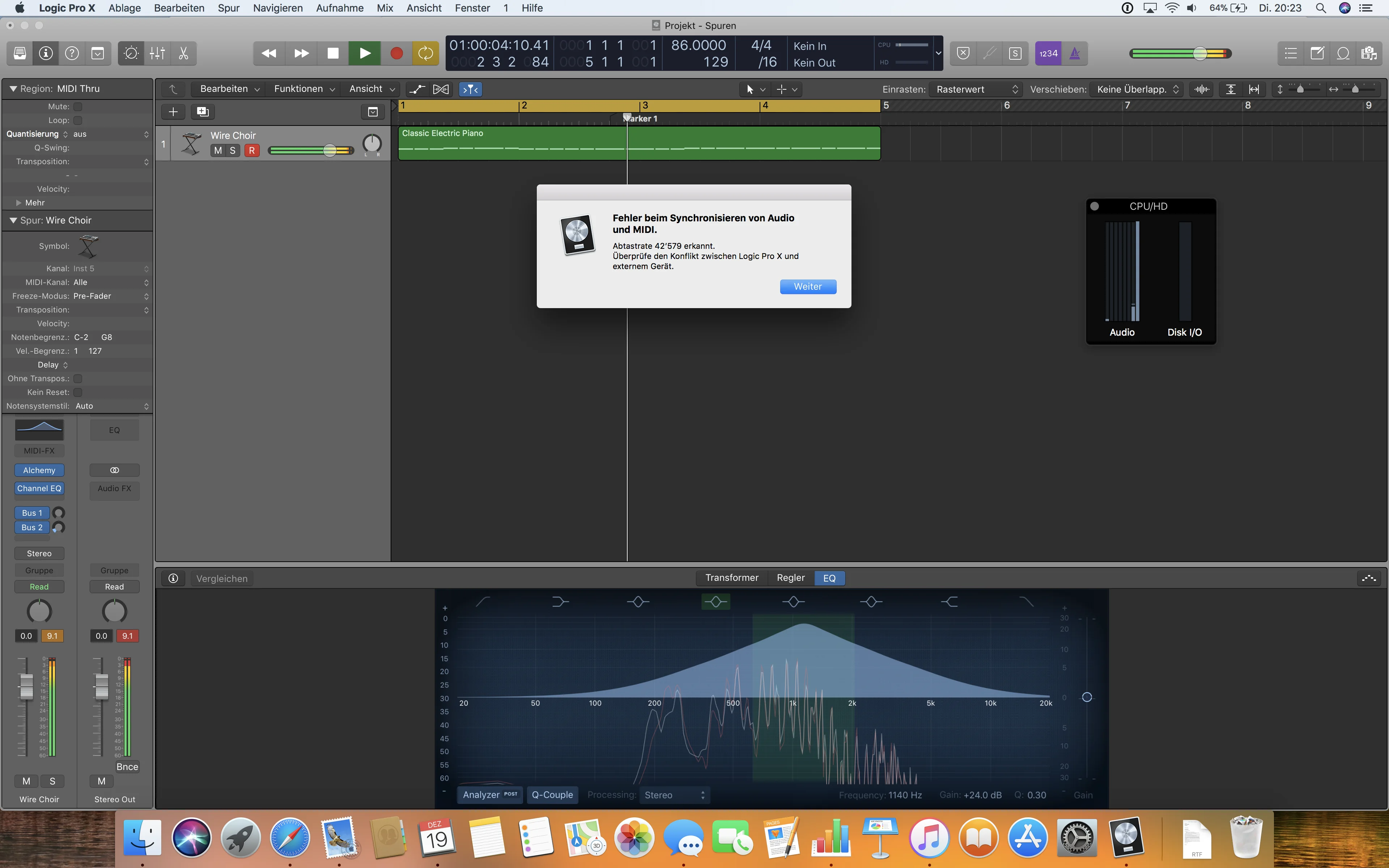Open the Loop Browser icon
Viewport: 1389px width, 868px height.
[x=1343, y=54]
